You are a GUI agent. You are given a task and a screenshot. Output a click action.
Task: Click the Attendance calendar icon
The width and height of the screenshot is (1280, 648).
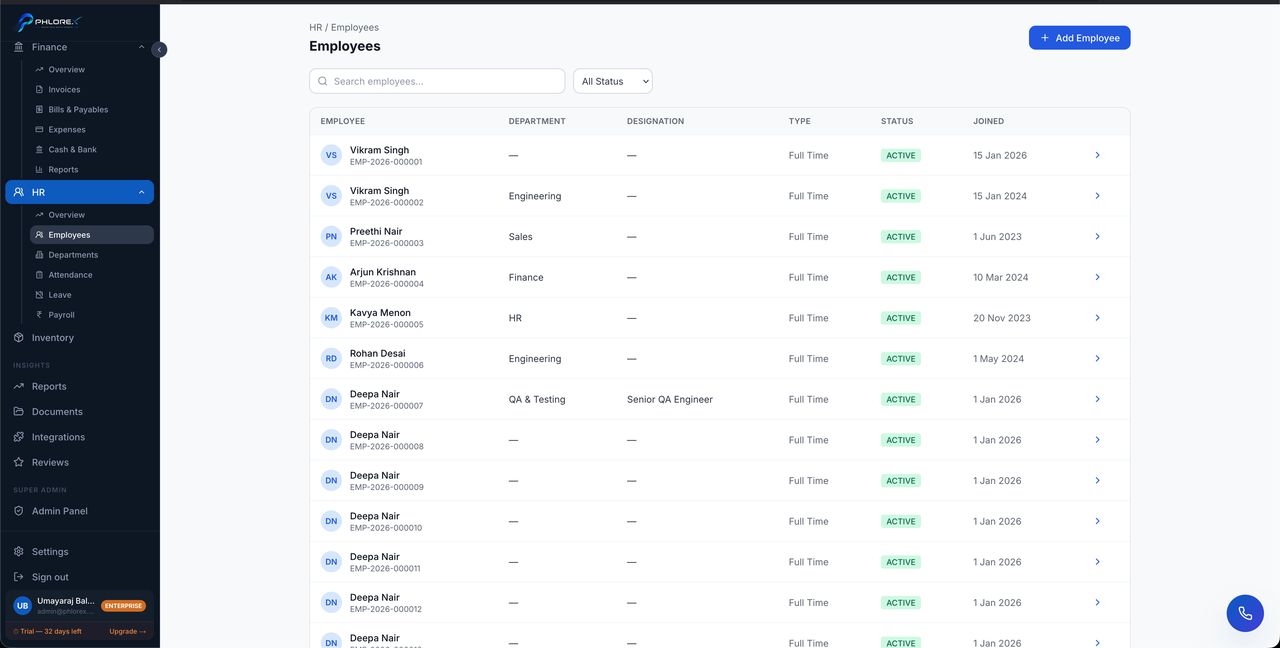[x=39, y=275]
